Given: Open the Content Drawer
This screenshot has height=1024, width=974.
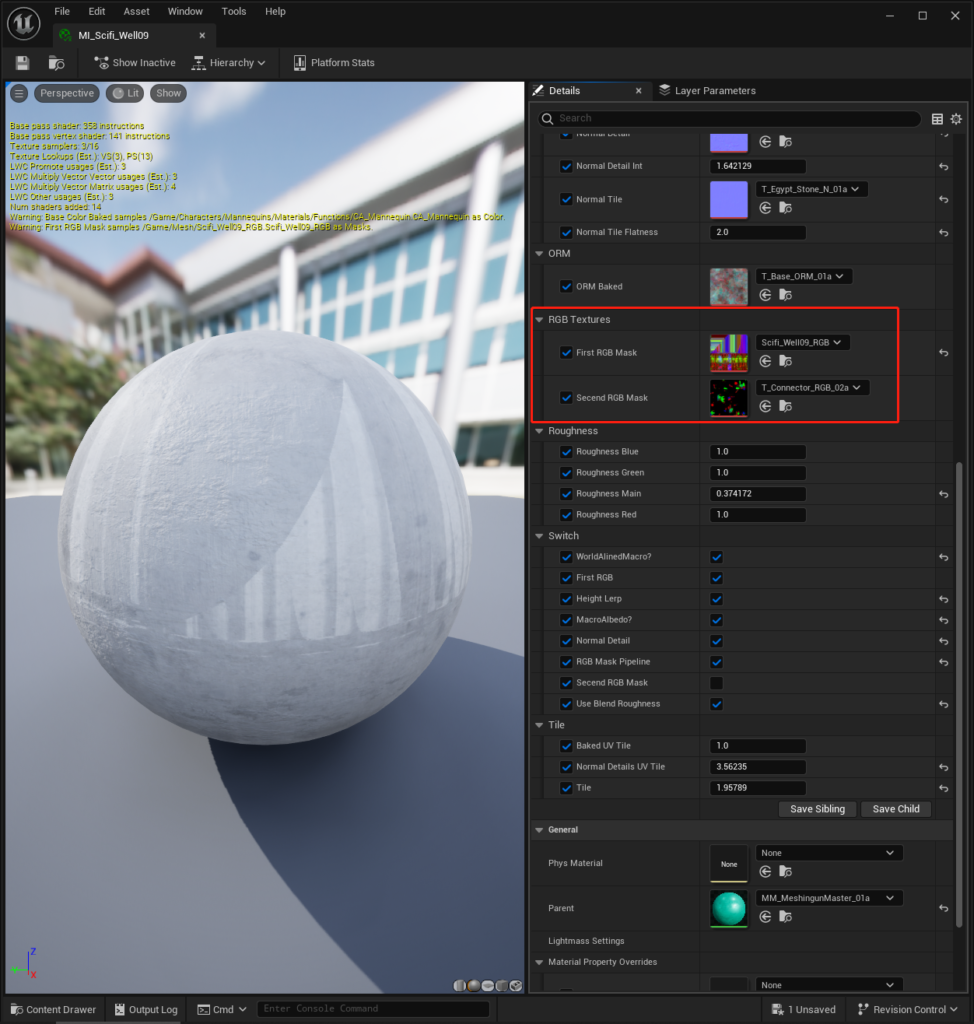Looking at the screenshot, I should 54,1010.
